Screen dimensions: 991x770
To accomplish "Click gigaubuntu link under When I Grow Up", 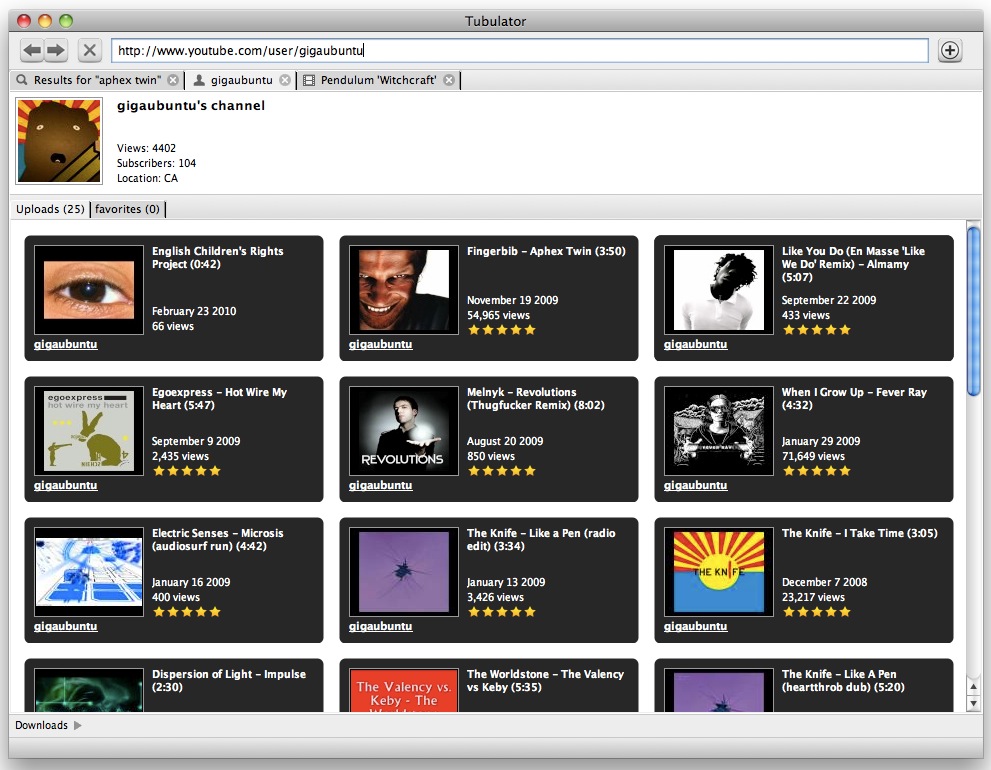I will pyautogui.click(x=695, y=486).
